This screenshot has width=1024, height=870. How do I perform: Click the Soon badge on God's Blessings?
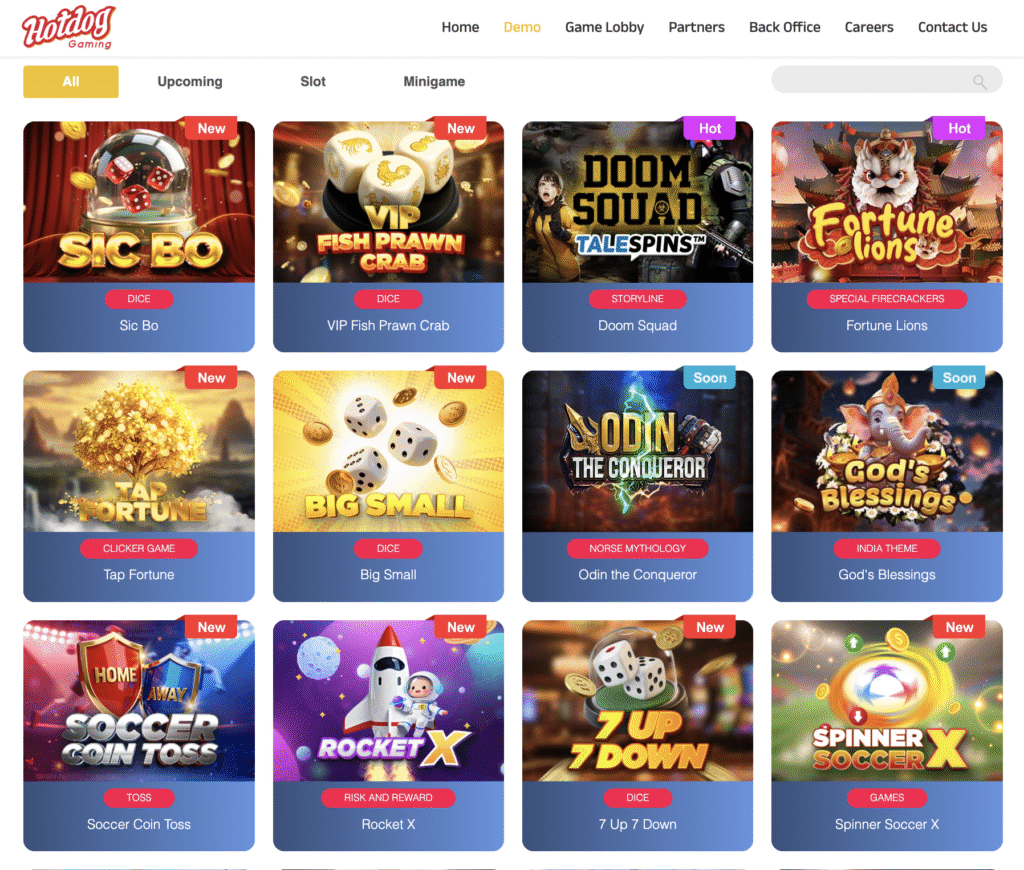959,378
